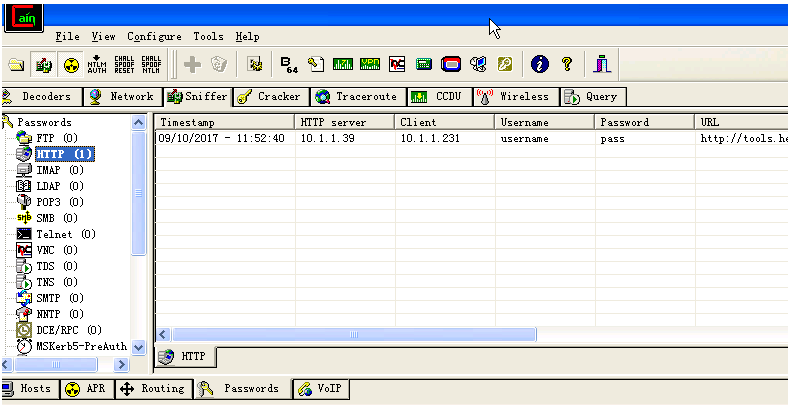Switch to the Query tab
Screen dimensions: 788x405
(x=594, y=96)
